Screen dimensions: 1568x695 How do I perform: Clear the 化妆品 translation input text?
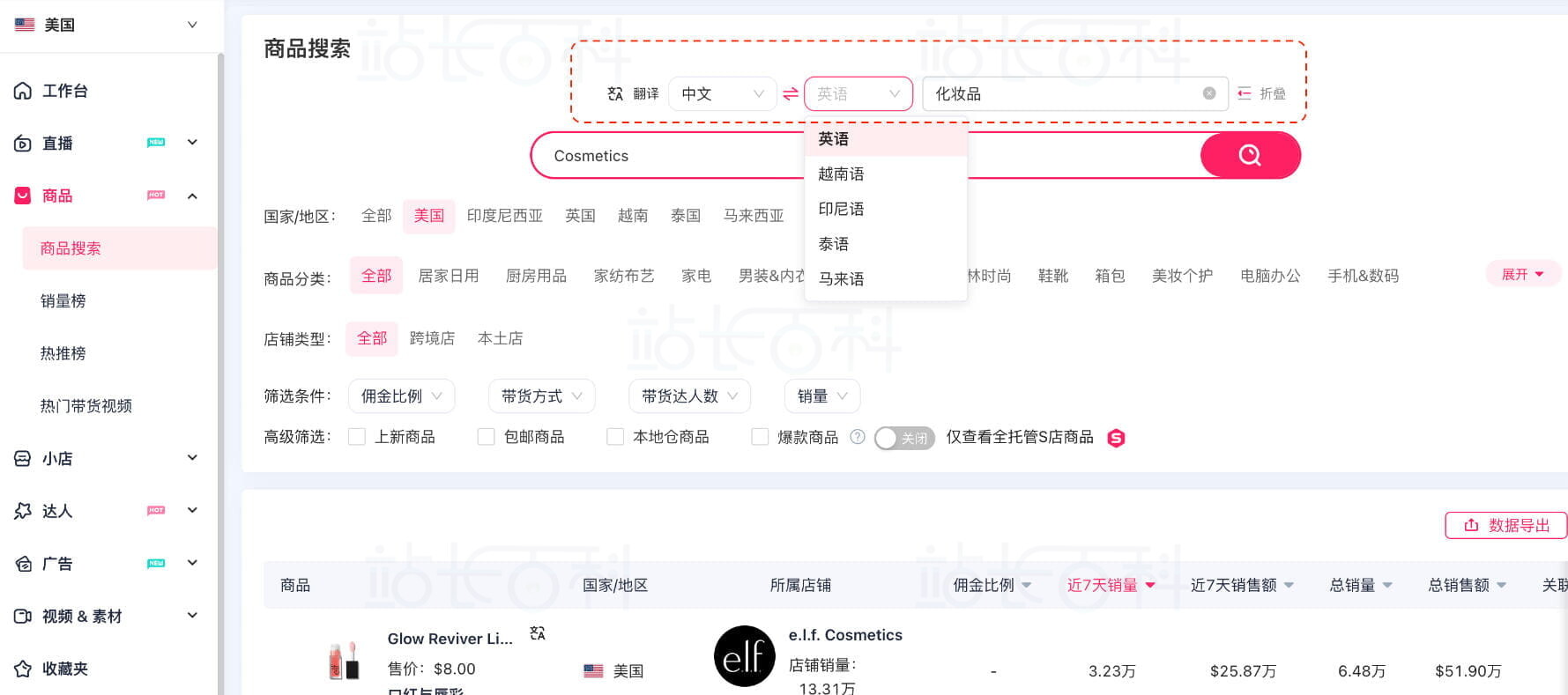1209,93
